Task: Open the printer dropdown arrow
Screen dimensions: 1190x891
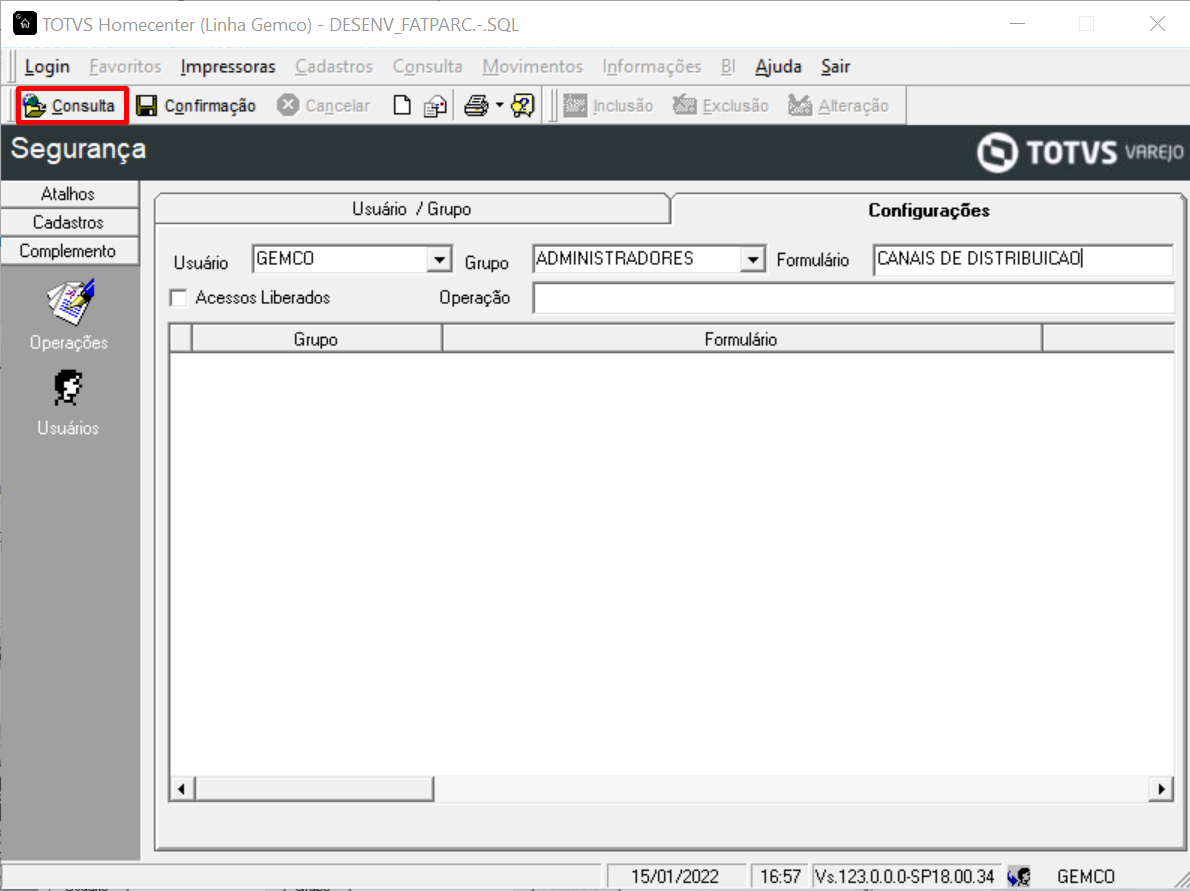Action: pyautogui.click(x=499, y=105)
